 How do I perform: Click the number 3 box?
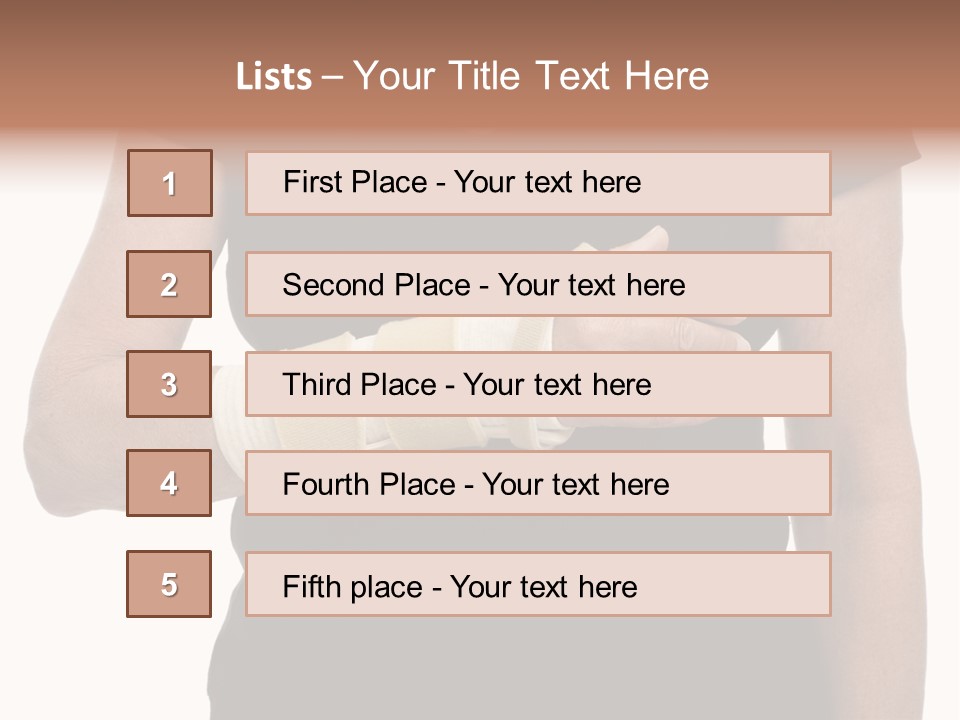coord(169,384)
